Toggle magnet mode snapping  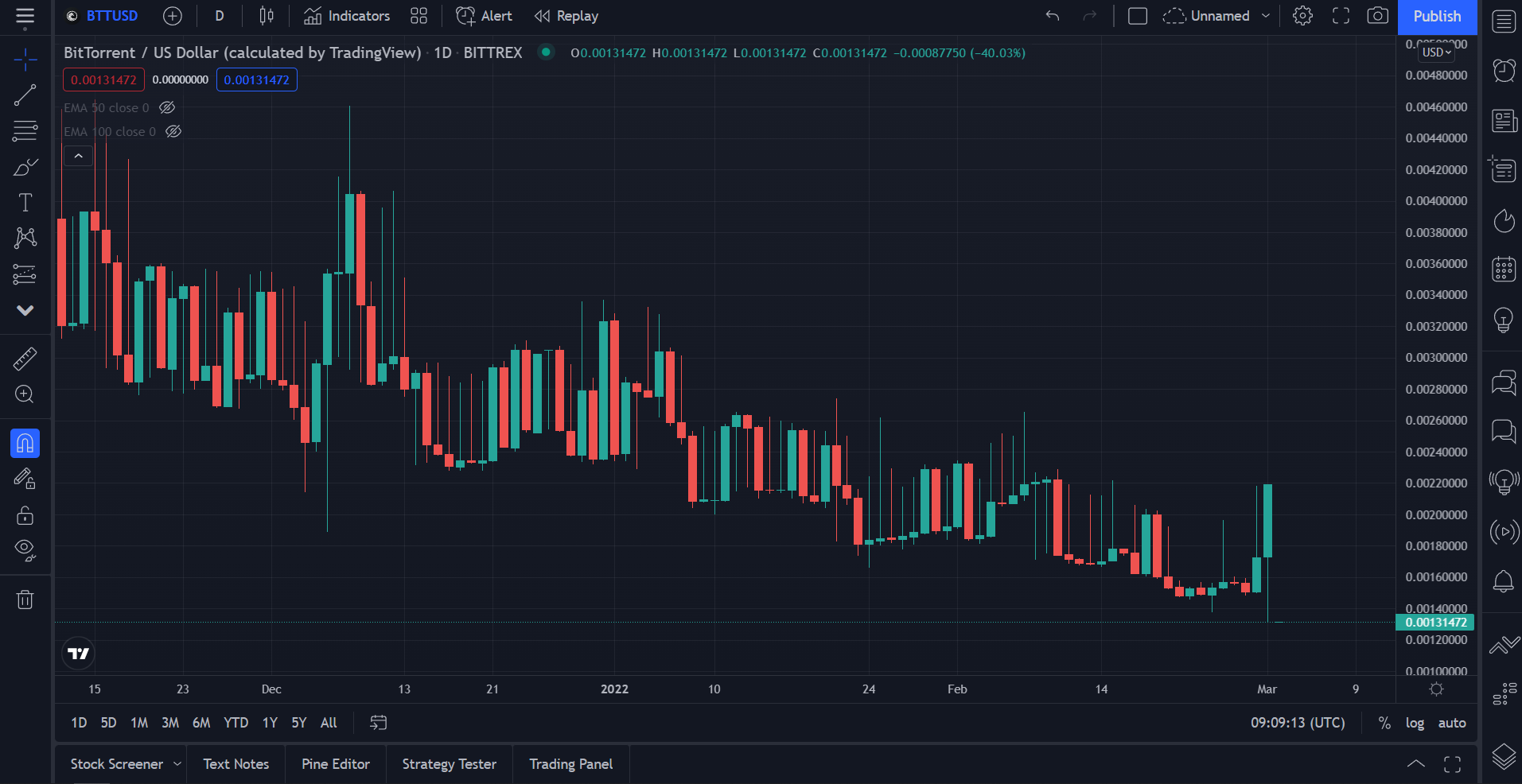(25, 443)
